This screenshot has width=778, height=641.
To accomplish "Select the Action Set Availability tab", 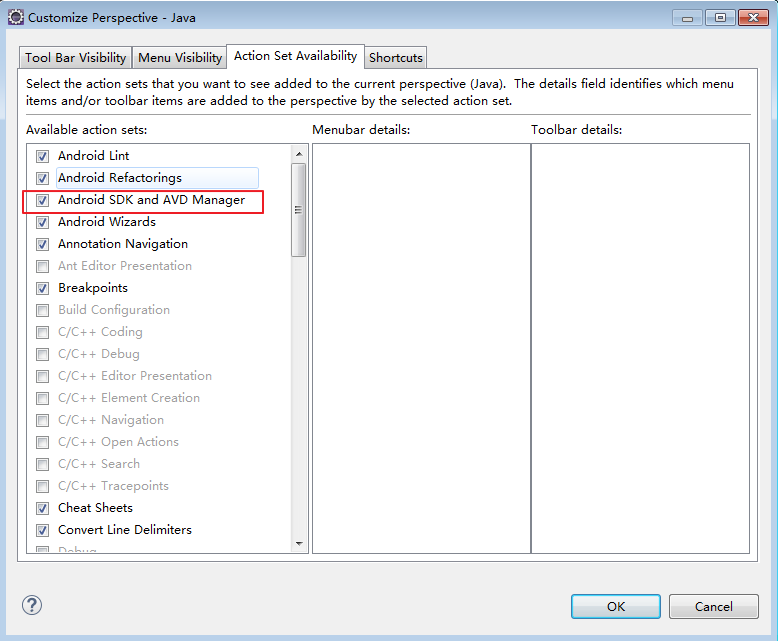I will tap(296, 56).
